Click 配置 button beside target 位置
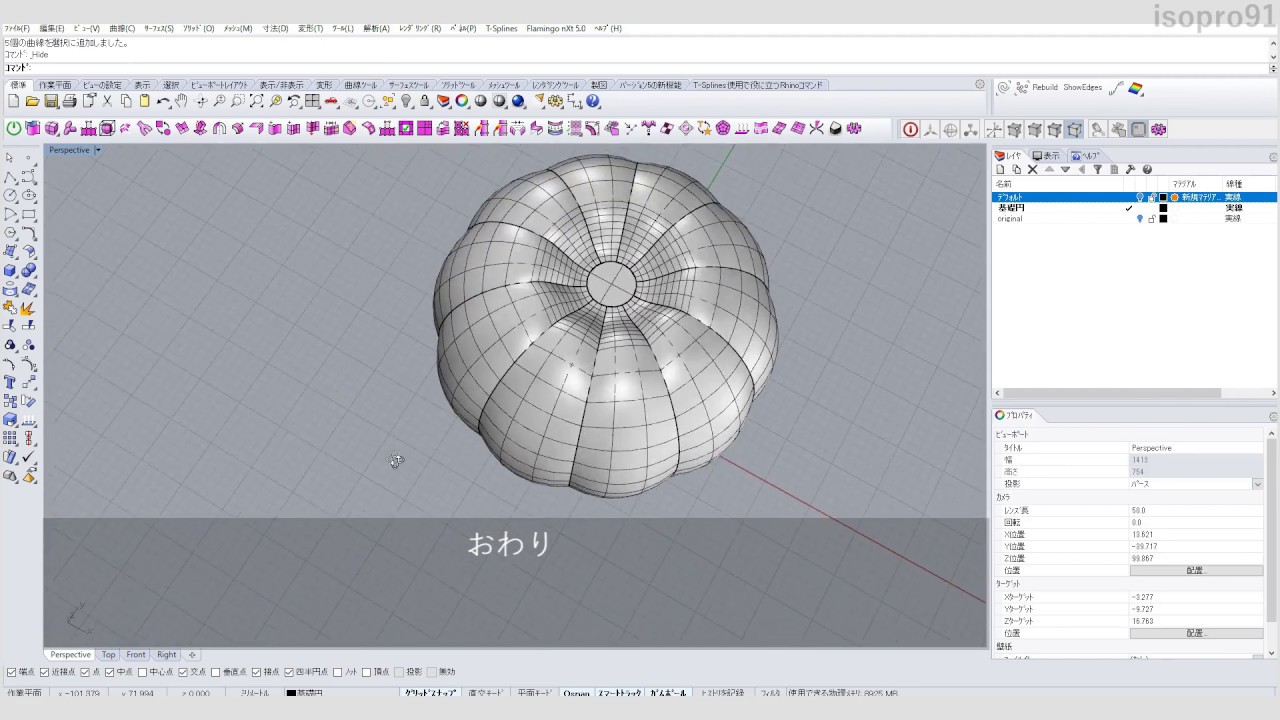 coord(1196,633)
